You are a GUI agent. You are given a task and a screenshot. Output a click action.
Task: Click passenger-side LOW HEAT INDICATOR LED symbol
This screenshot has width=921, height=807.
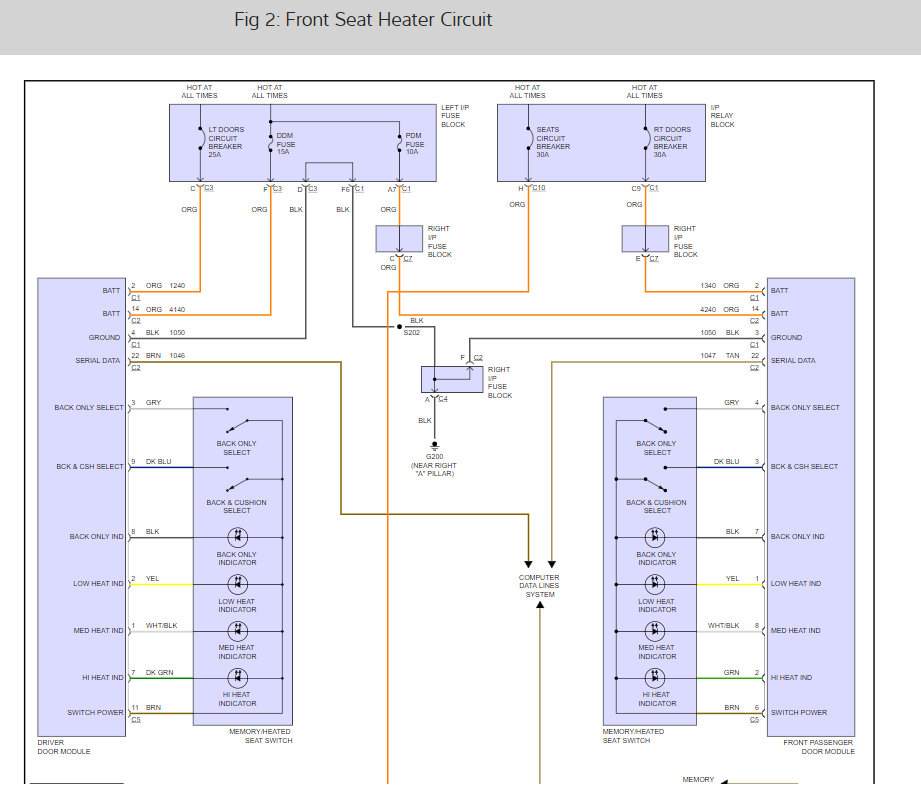tap(655, 584)
